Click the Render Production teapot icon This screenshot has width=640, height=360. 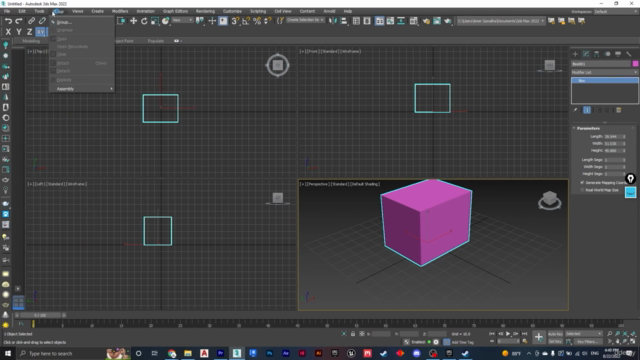(448, 21)
